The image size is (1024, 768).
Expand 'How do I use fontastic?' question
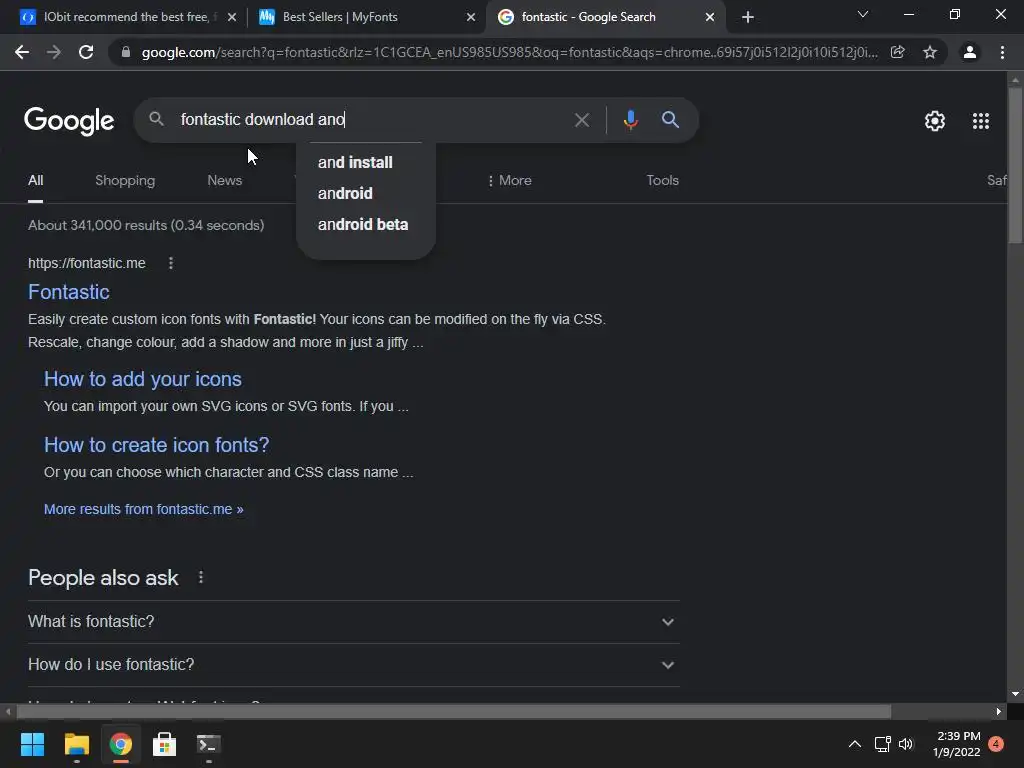tap(353, 665)
